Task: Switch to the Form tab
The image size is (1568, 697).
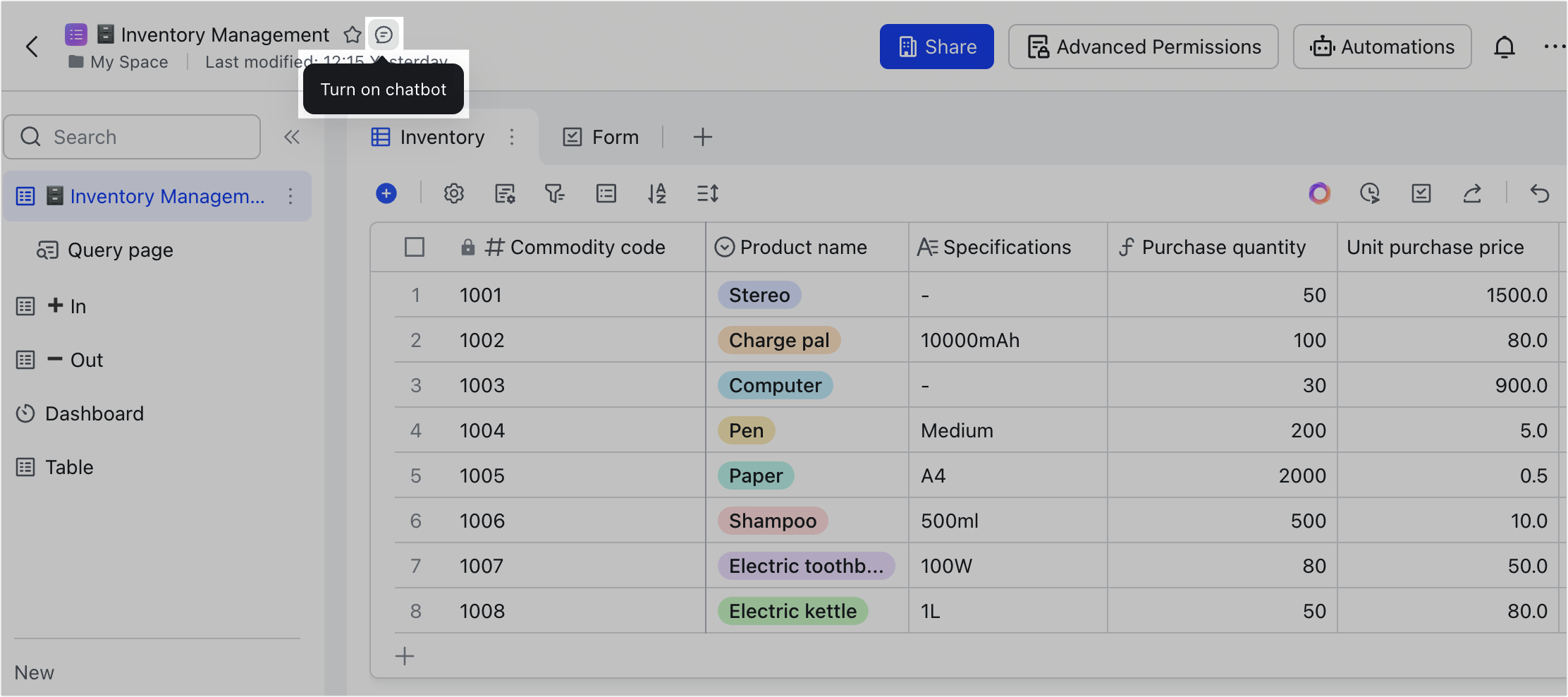Action: (601, 137)
